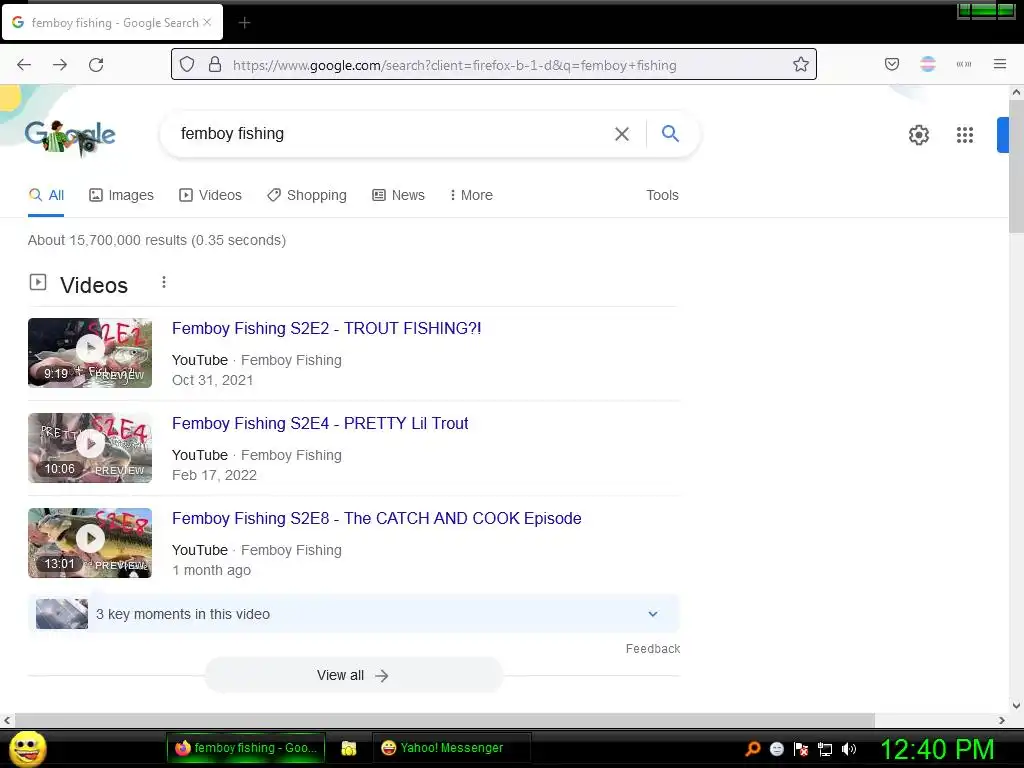
Task: Click the 1 month ago text
Action: click(x=211, y=570)
